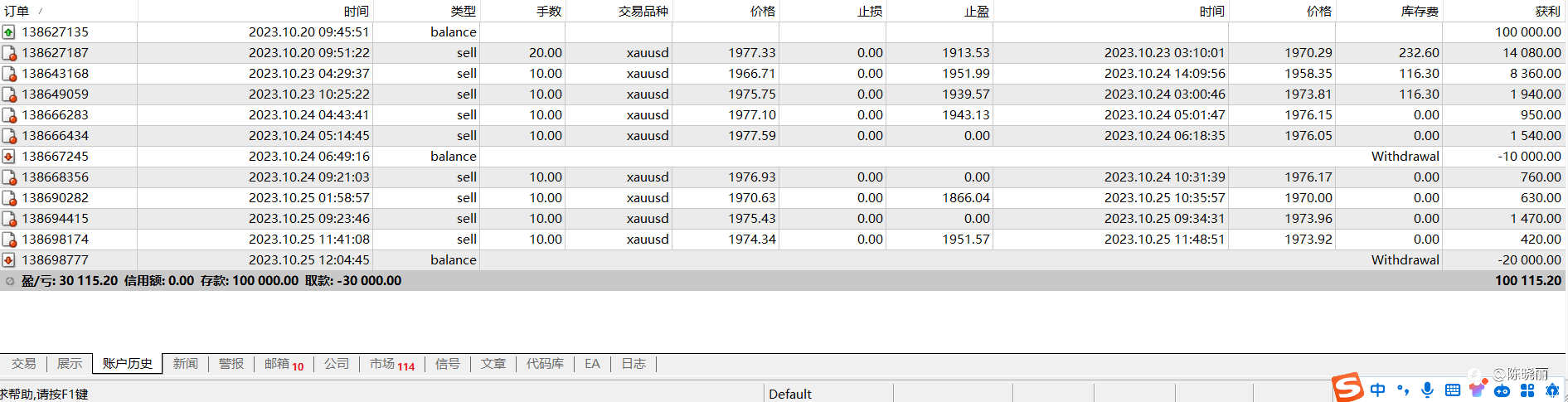Open the Sogou skin shirt icon
Screen dimensions: 1568x402
click(1477, 388)
